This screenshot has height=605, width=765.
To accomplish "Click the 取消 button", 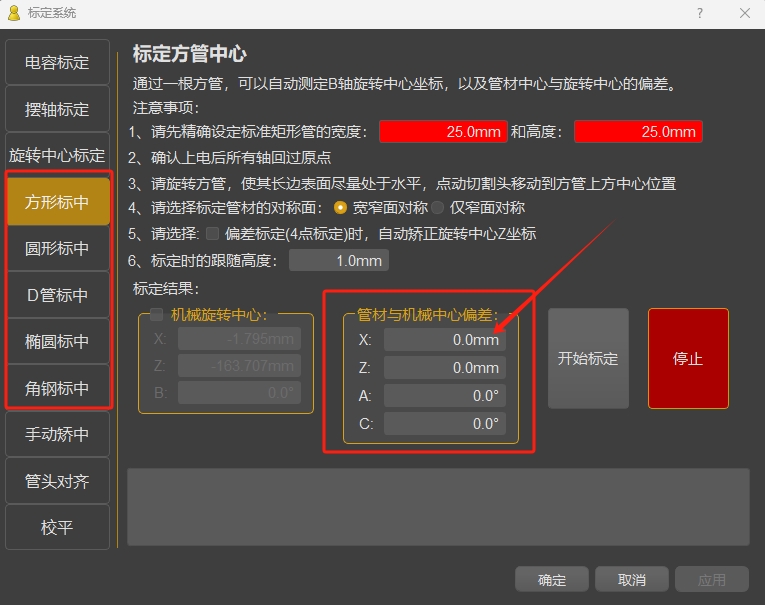I will point(632,580).
